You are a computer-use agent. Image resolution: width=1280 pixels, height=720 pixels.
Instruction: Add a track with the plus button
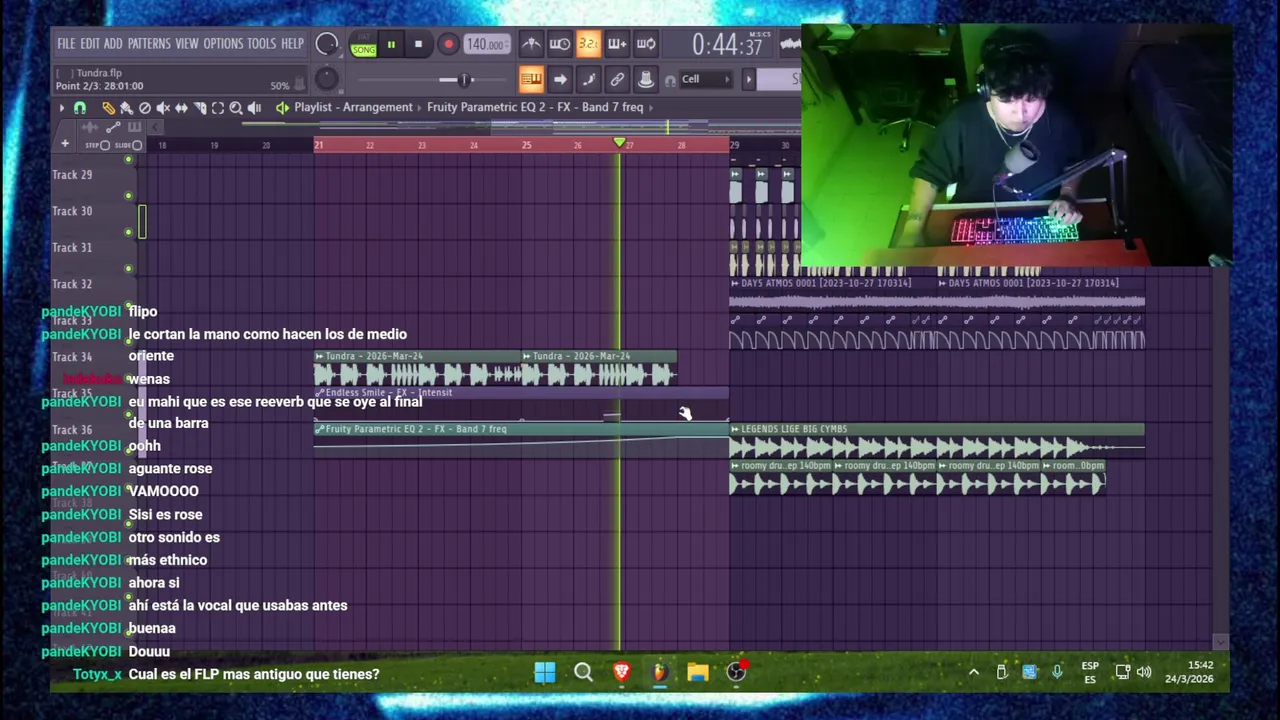tap(65, 144)
